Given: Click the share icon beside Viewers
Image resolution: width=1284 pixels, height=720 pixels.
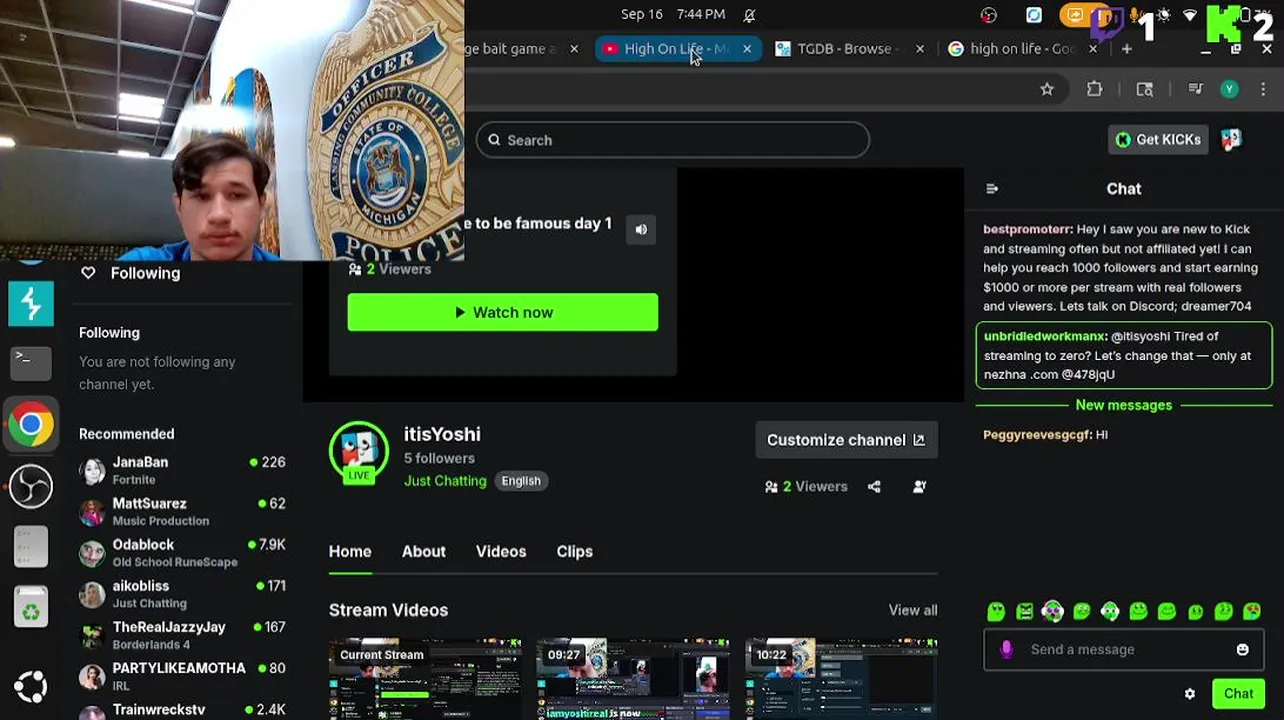Looking at the screenshot, I should [x=874, y=487].
